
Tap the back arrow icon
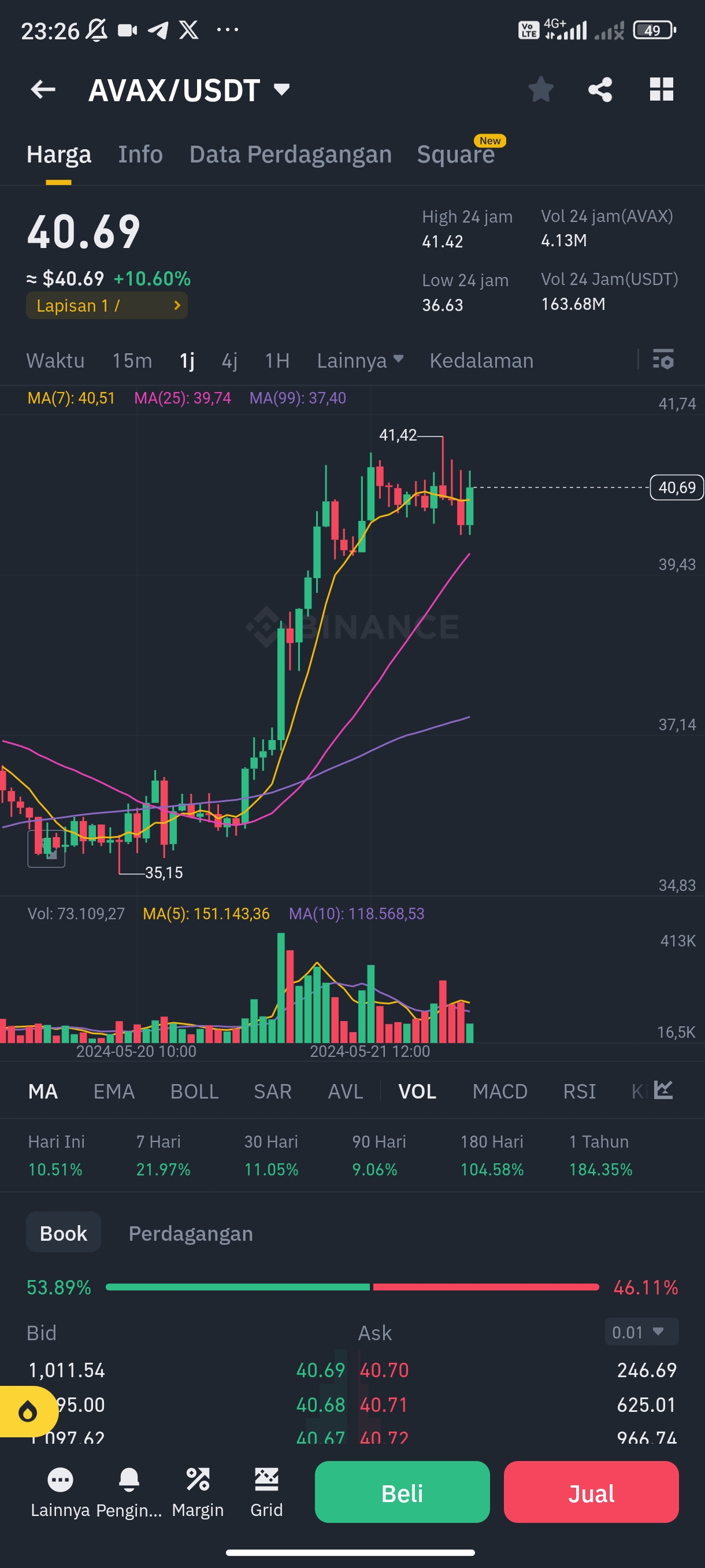(43, 90)
